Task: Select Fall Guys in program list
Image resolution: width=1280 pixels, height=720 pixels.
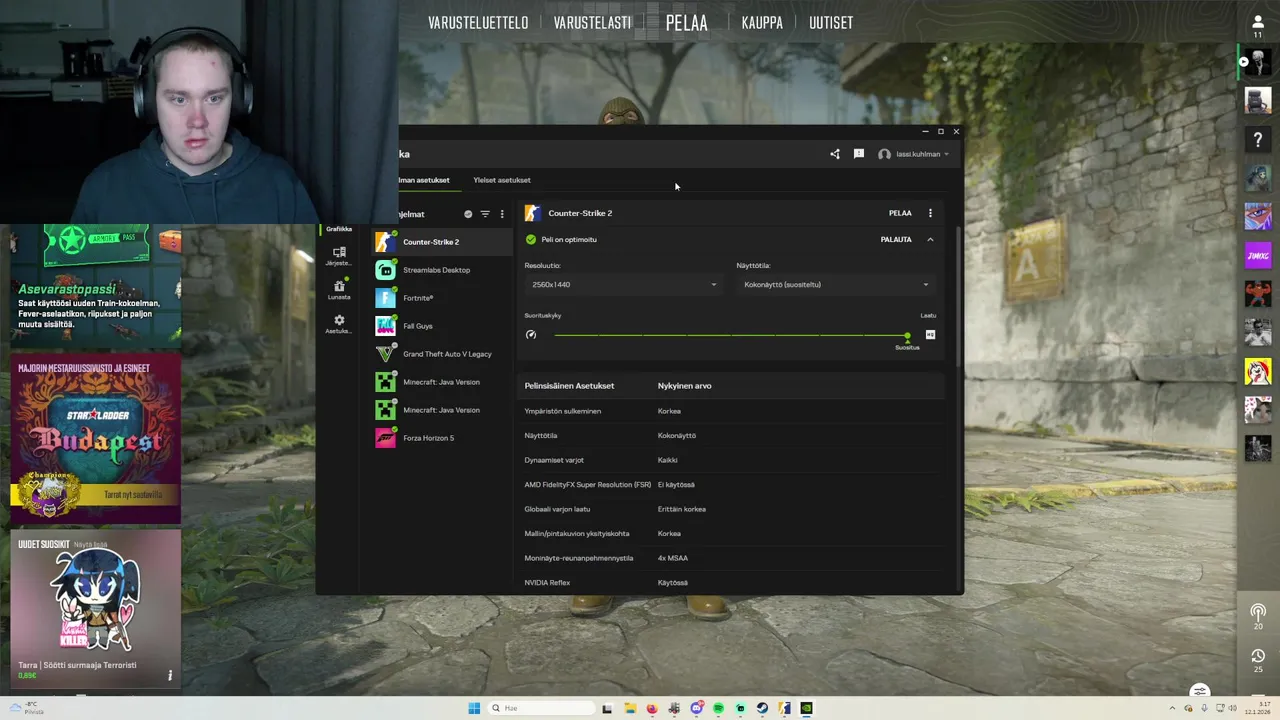Action: pyautogui.click(x=440, y=326)
